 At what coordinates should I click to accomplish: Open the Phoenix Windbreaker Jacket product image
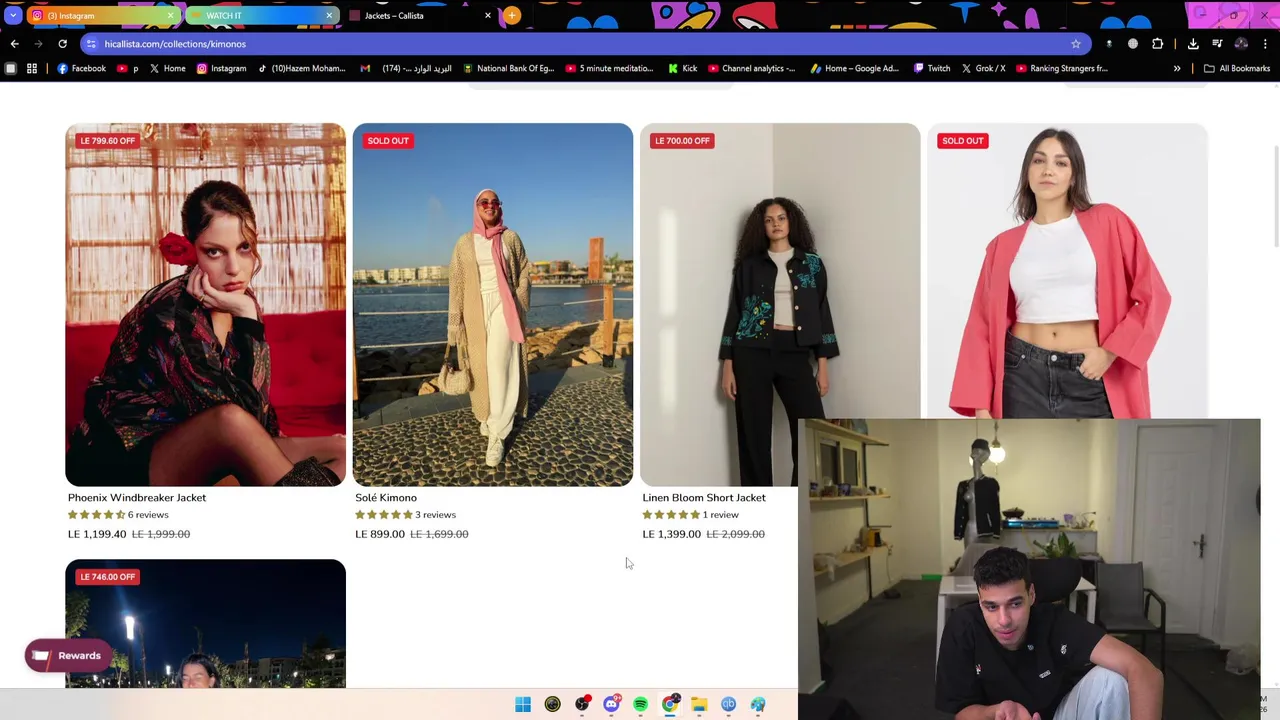(x=205, y=305)
